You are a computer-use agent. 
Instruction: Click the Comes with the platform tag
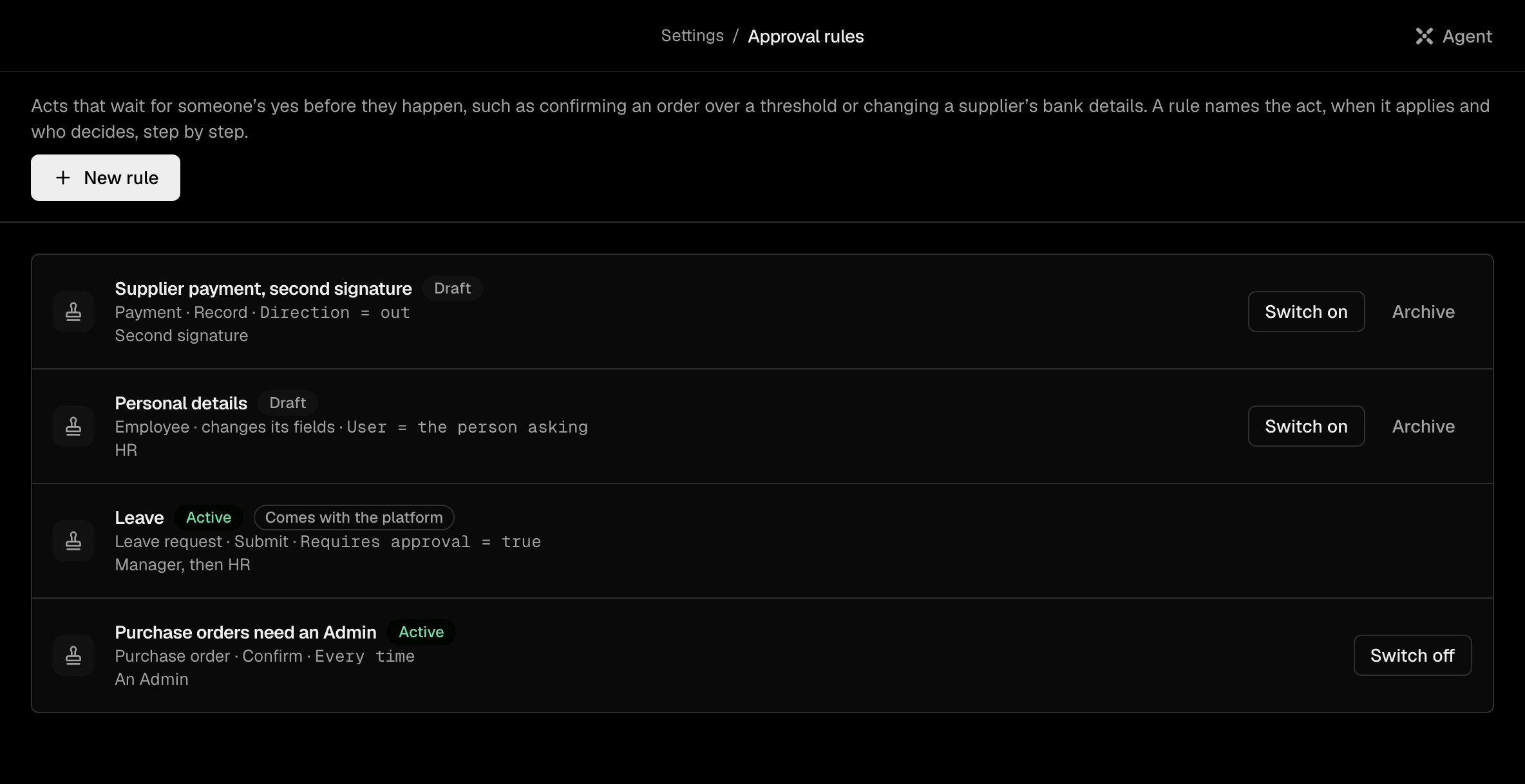[354, 518]
